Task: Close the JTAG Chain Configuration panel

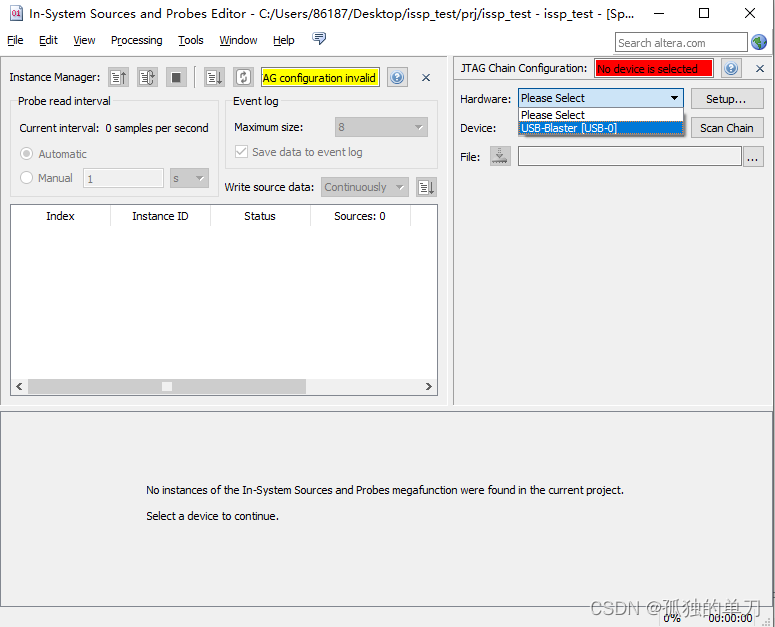Action: pos(760,69)
